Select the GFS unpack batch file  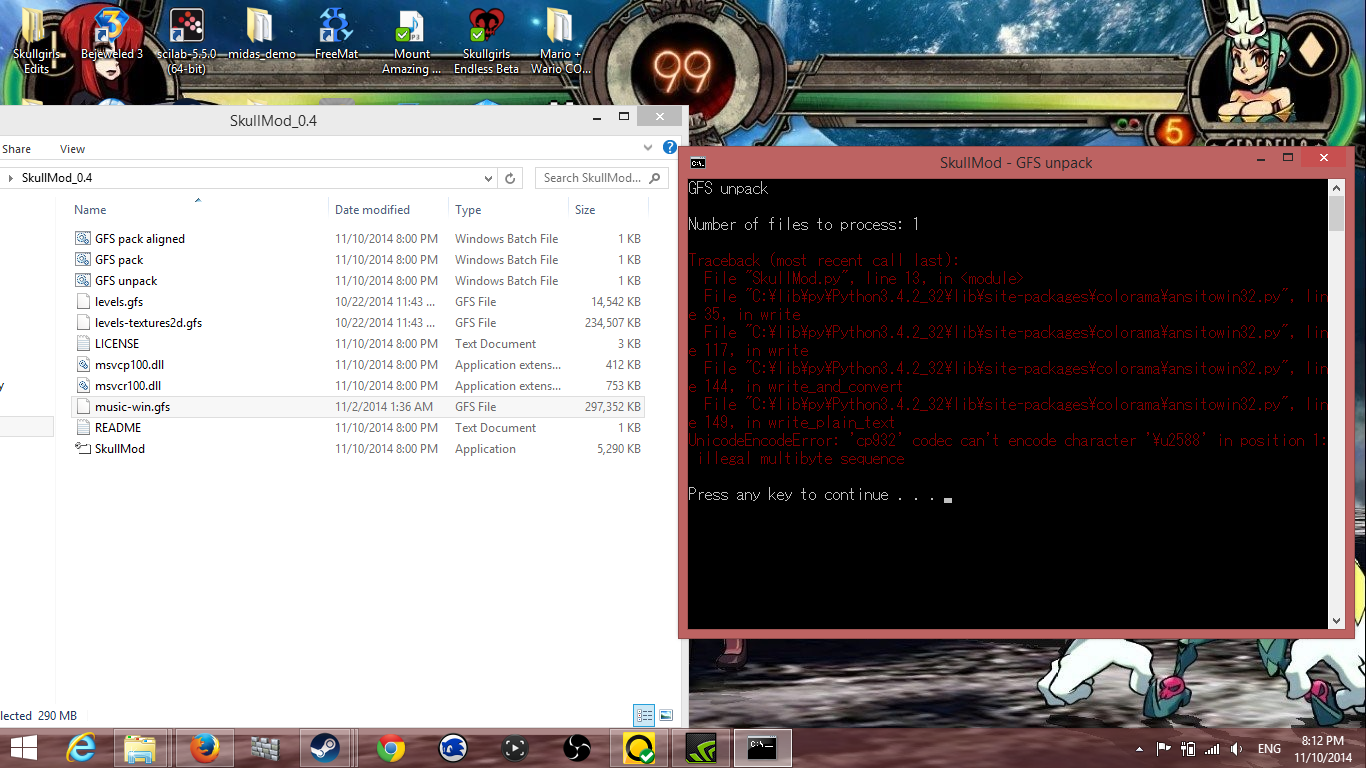[125, 281]
